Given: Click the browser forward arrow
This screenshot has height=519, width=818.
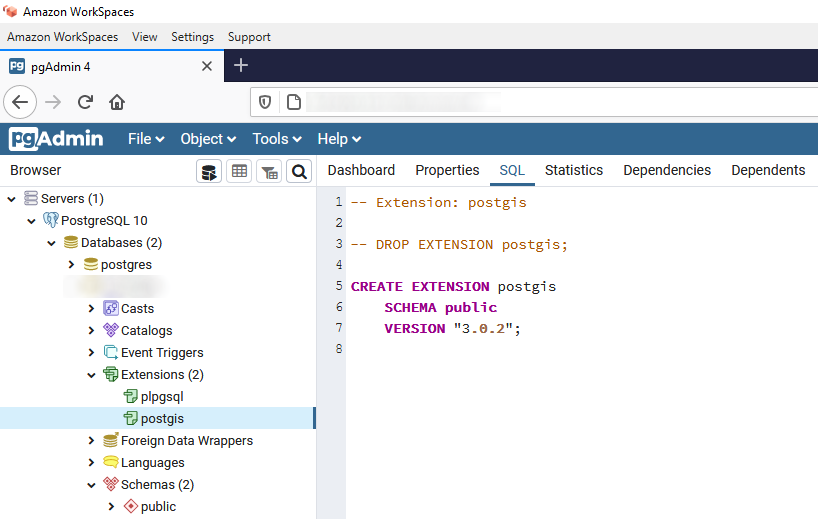Looking at the screenshot, I should 53,102.
